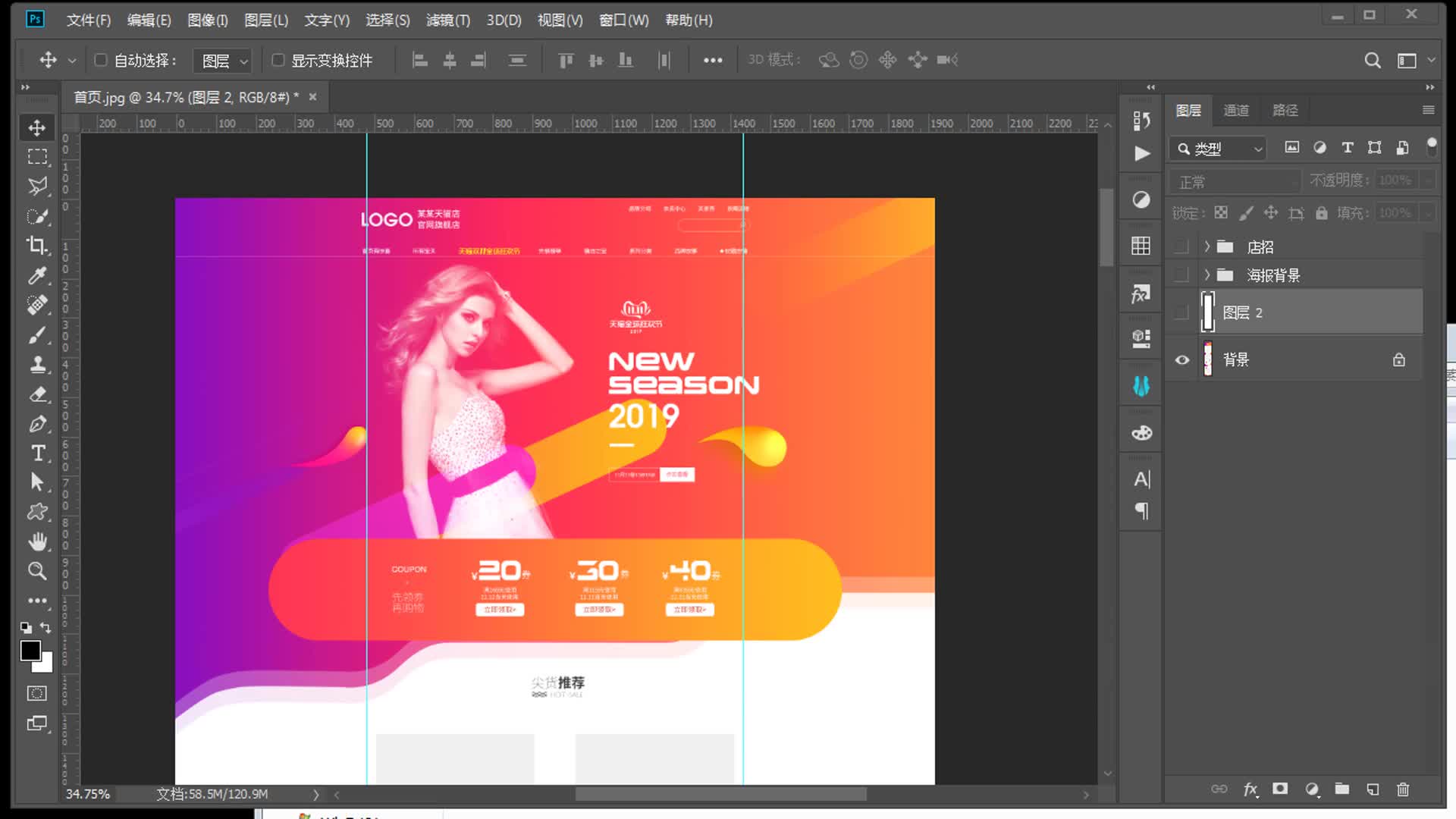Open the 图像(I) menu
The image size is (1456, 819).
pos(208,20)
